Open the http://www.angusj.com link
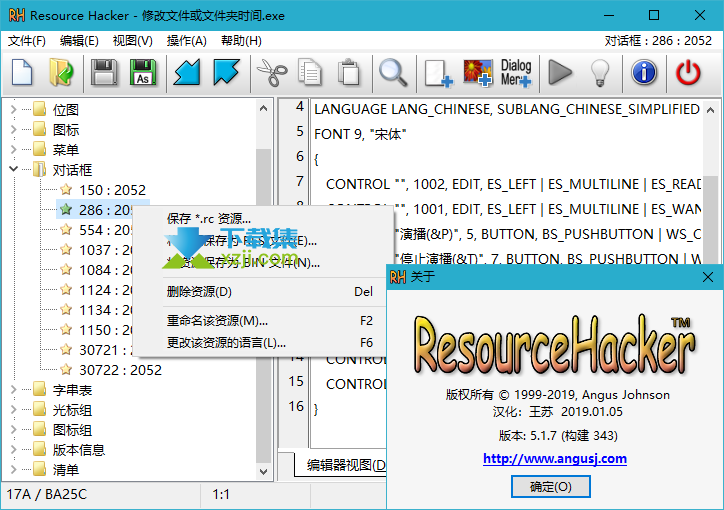This screenshot has height=510, width=724. [x=555, y=458]
